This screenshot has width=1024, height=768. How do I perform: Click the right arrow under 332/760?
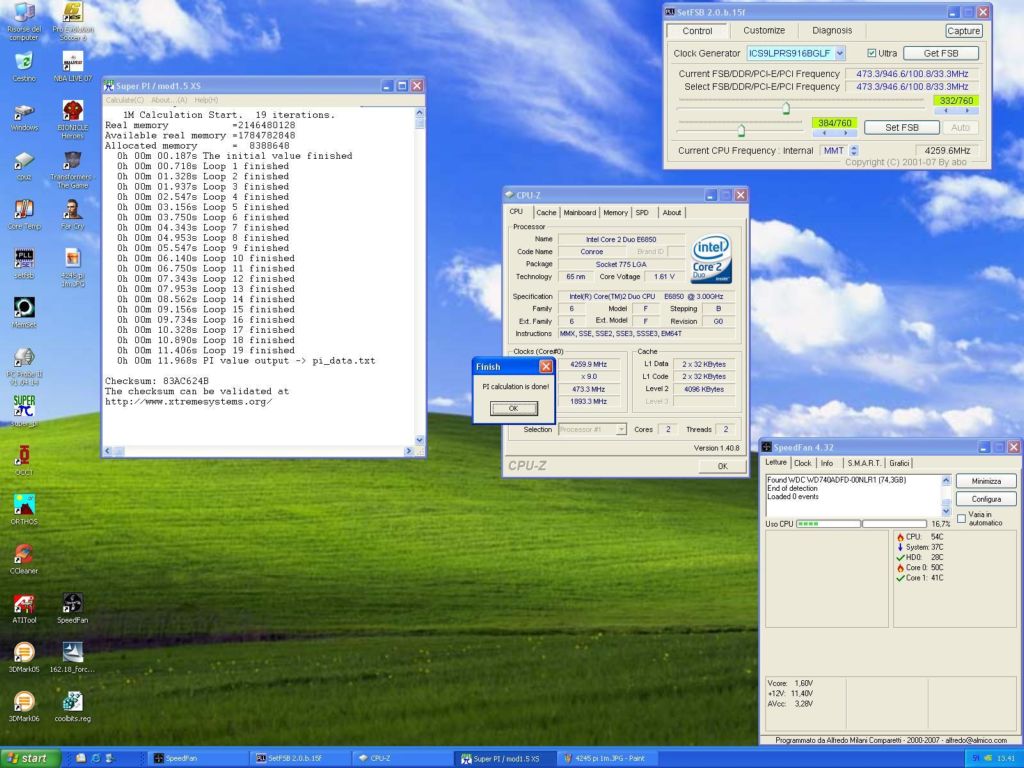click(x=968, y=111)
